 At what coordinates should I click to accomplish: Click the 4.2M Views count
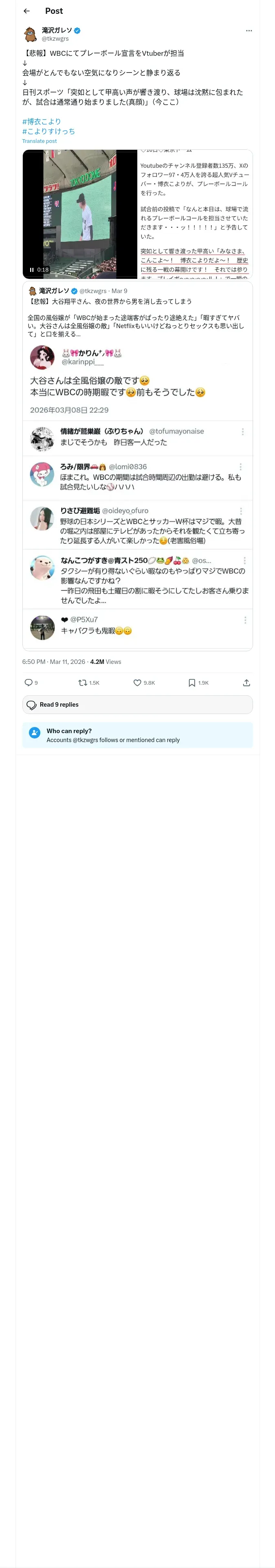pos(106,661)
